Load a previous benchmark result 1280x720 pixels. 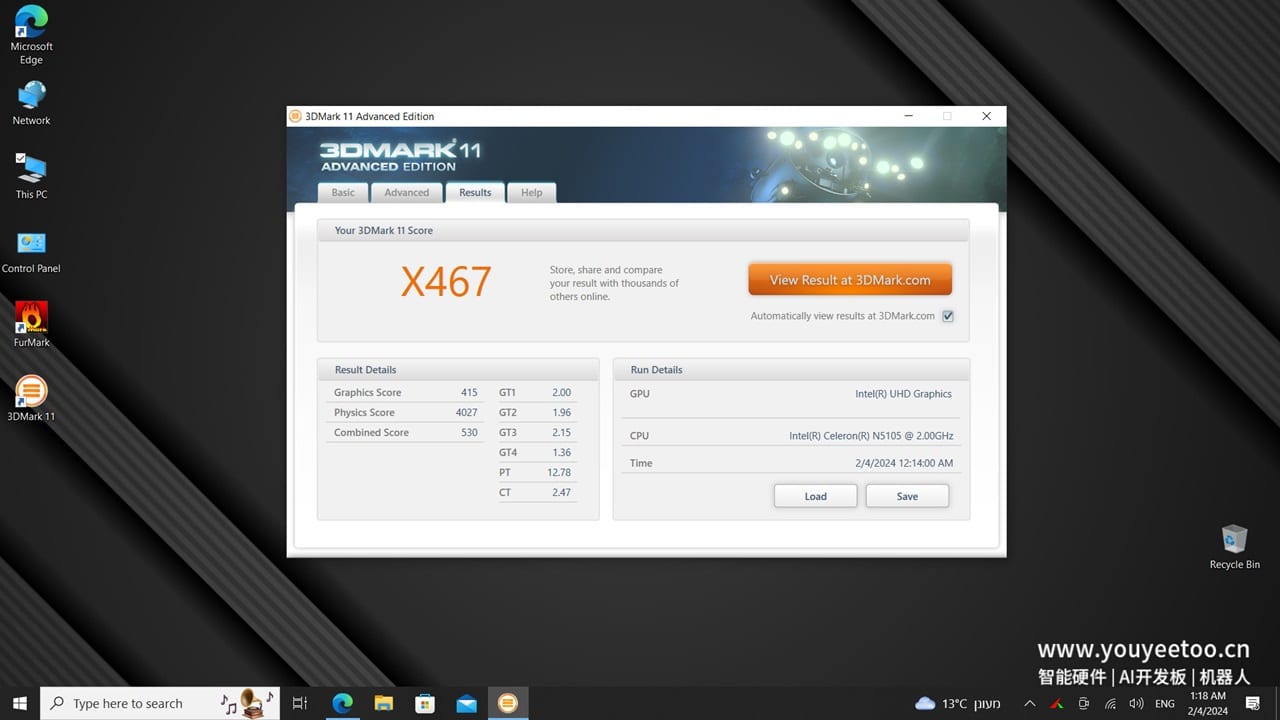coord(814,495)
